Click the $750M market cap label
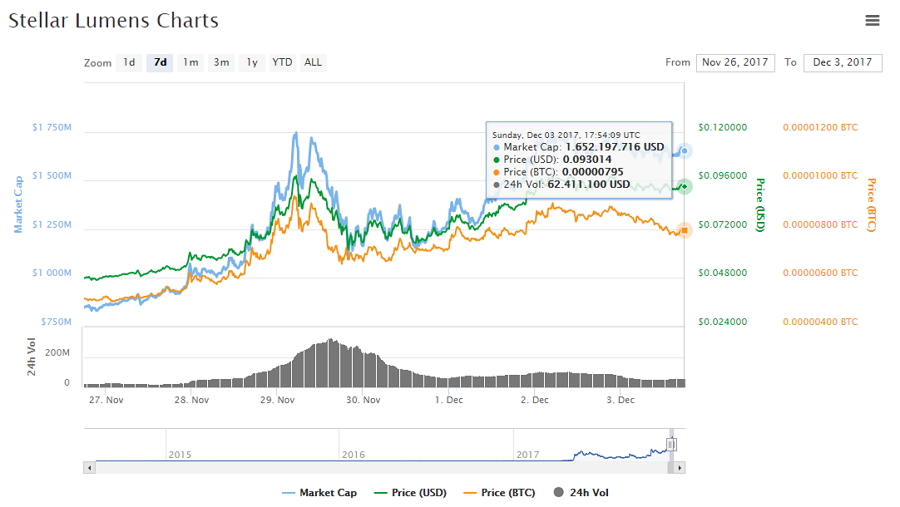The image size is (900, 507). (56, 322)
